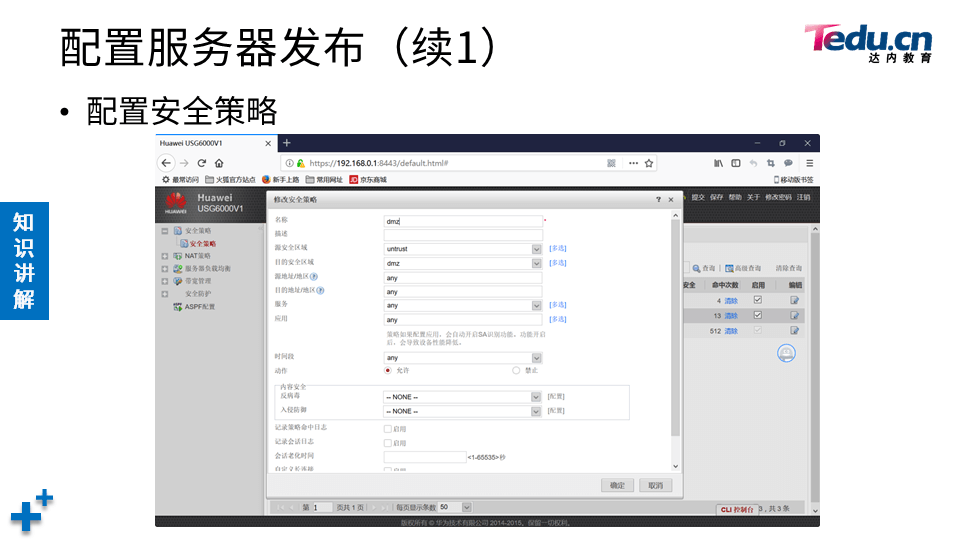Click 注销 in the top menu
Viewport: 960px width, 540px height.
(803, 197)
